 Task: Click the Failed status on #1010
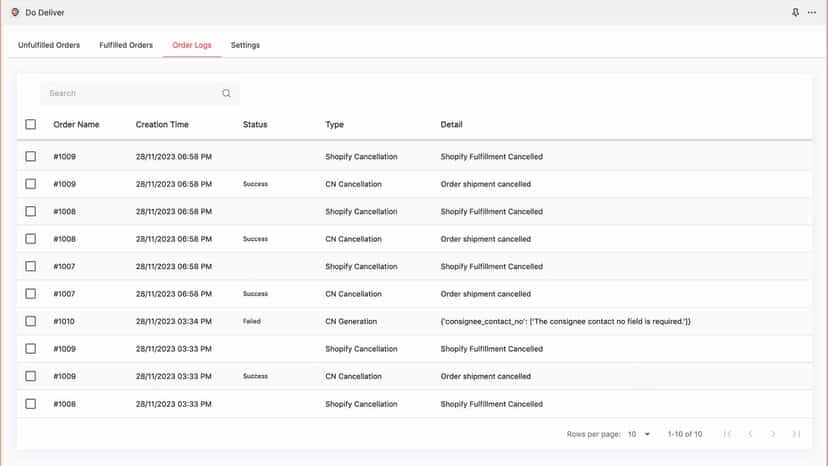(x=252, y=321)
